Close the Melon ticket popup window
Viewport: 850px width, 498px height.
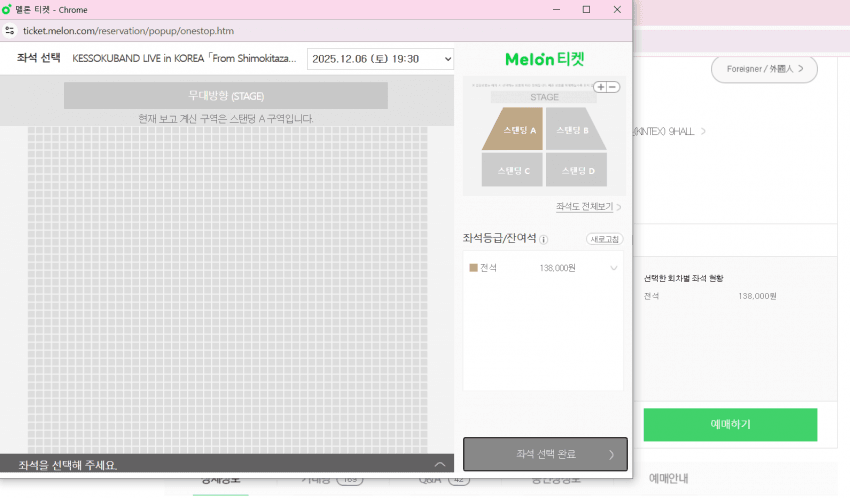(617, 9)
